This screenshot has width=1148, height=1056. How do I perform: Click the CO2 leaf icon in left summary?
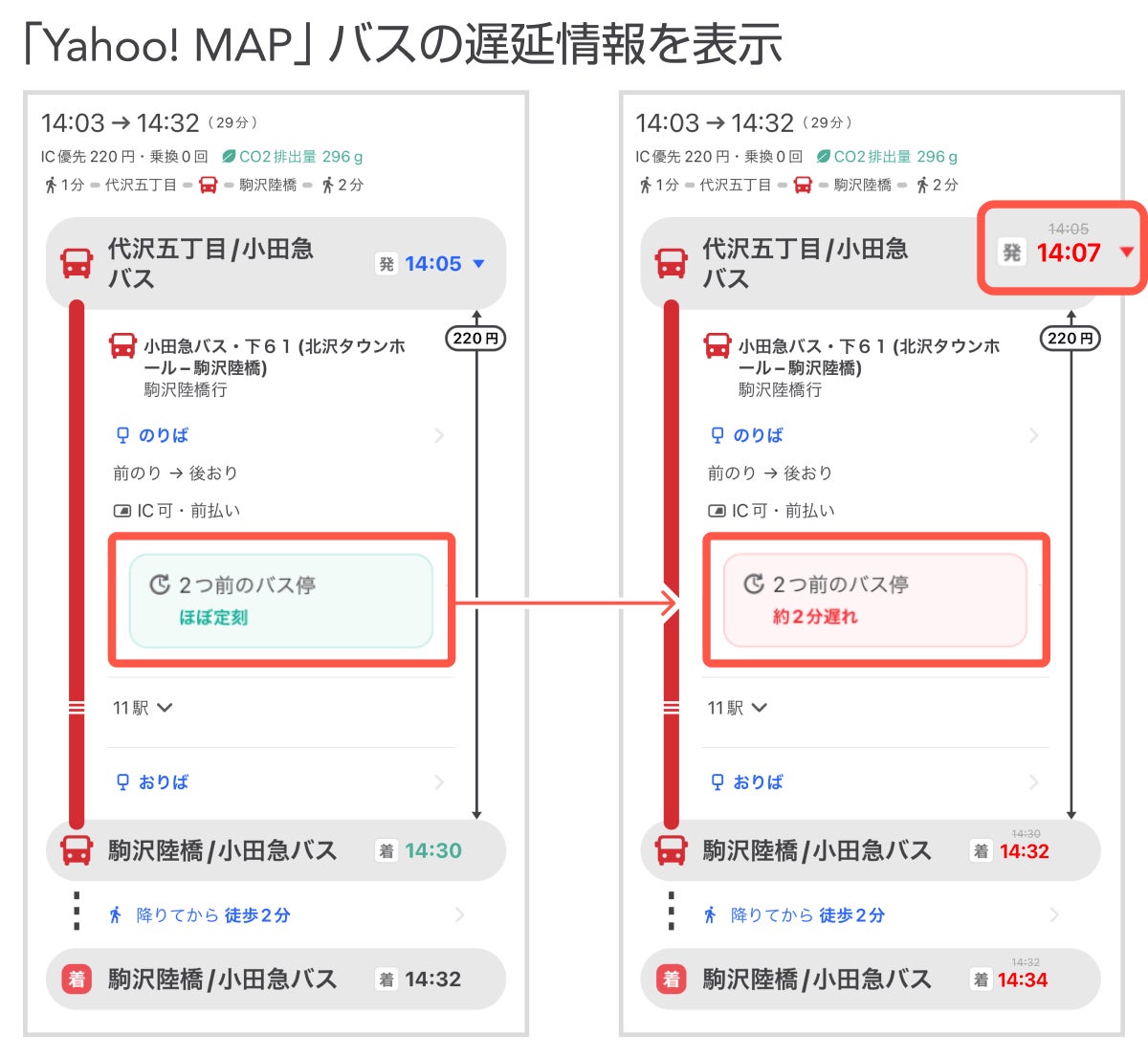click(x=228, y=156)
